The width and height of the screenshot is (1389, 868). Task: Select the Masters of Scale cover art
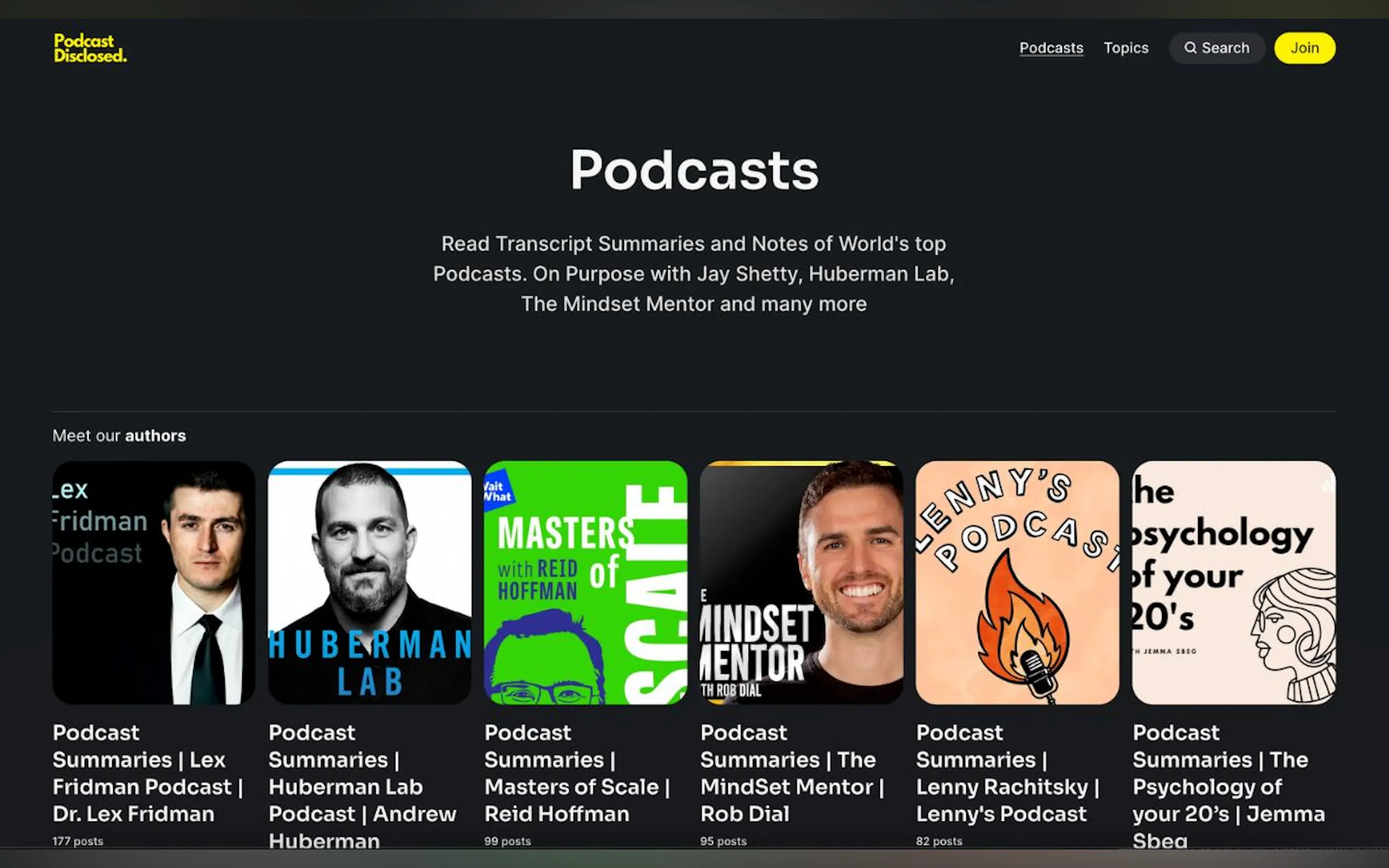(x=585, y=582)
